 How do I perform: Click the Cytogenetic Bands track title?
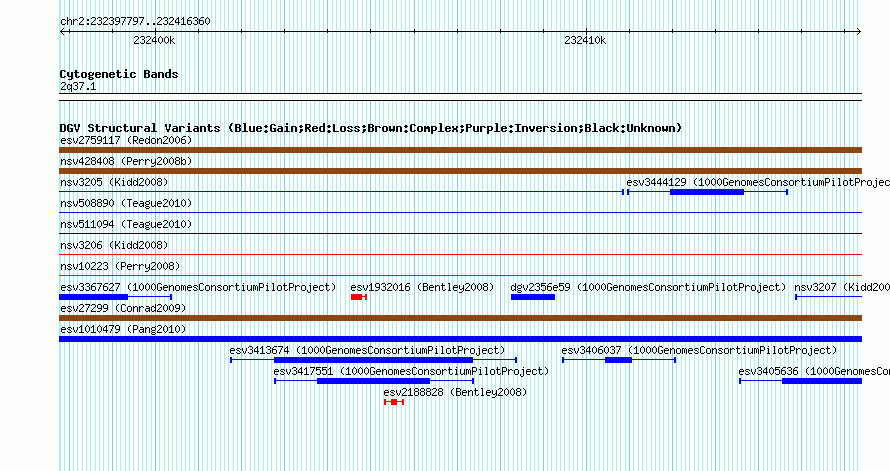pos(119,74)
